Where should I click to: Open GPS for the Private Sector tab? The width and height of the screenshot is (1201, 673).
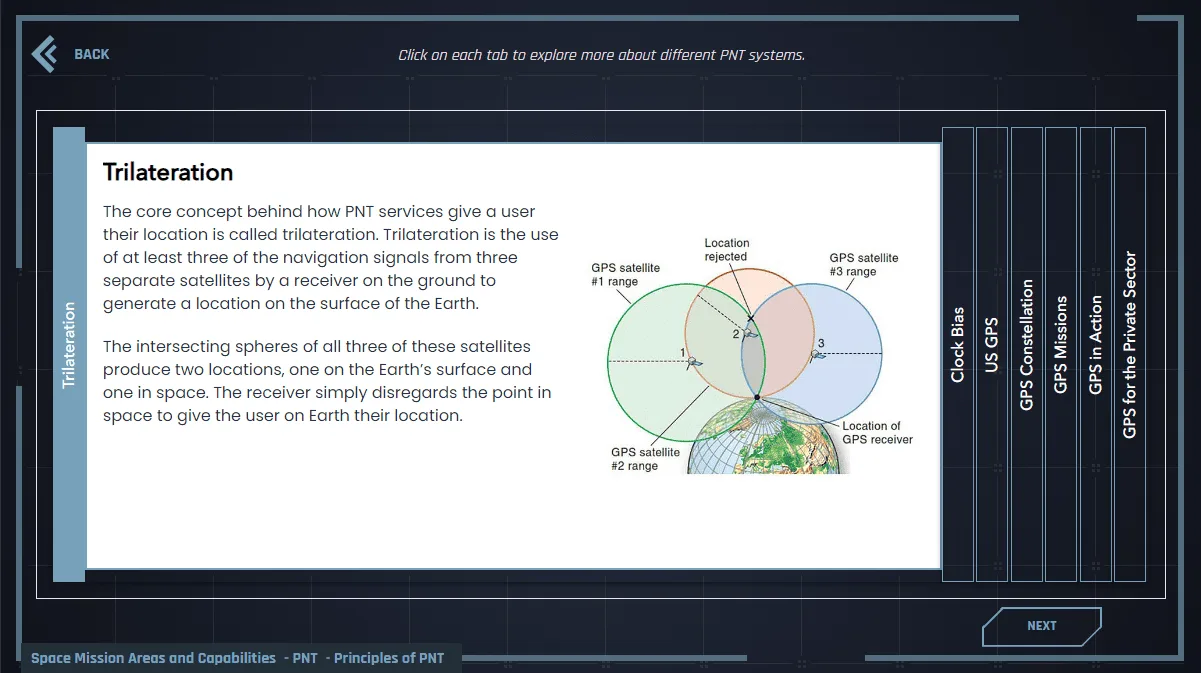(x=1130, y=353)
